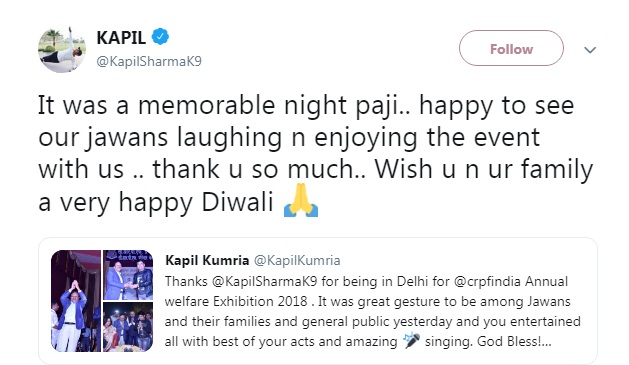
Task: Click the @KapilSharmaK9 mention in quoted tweet
Action: point(264,281)
